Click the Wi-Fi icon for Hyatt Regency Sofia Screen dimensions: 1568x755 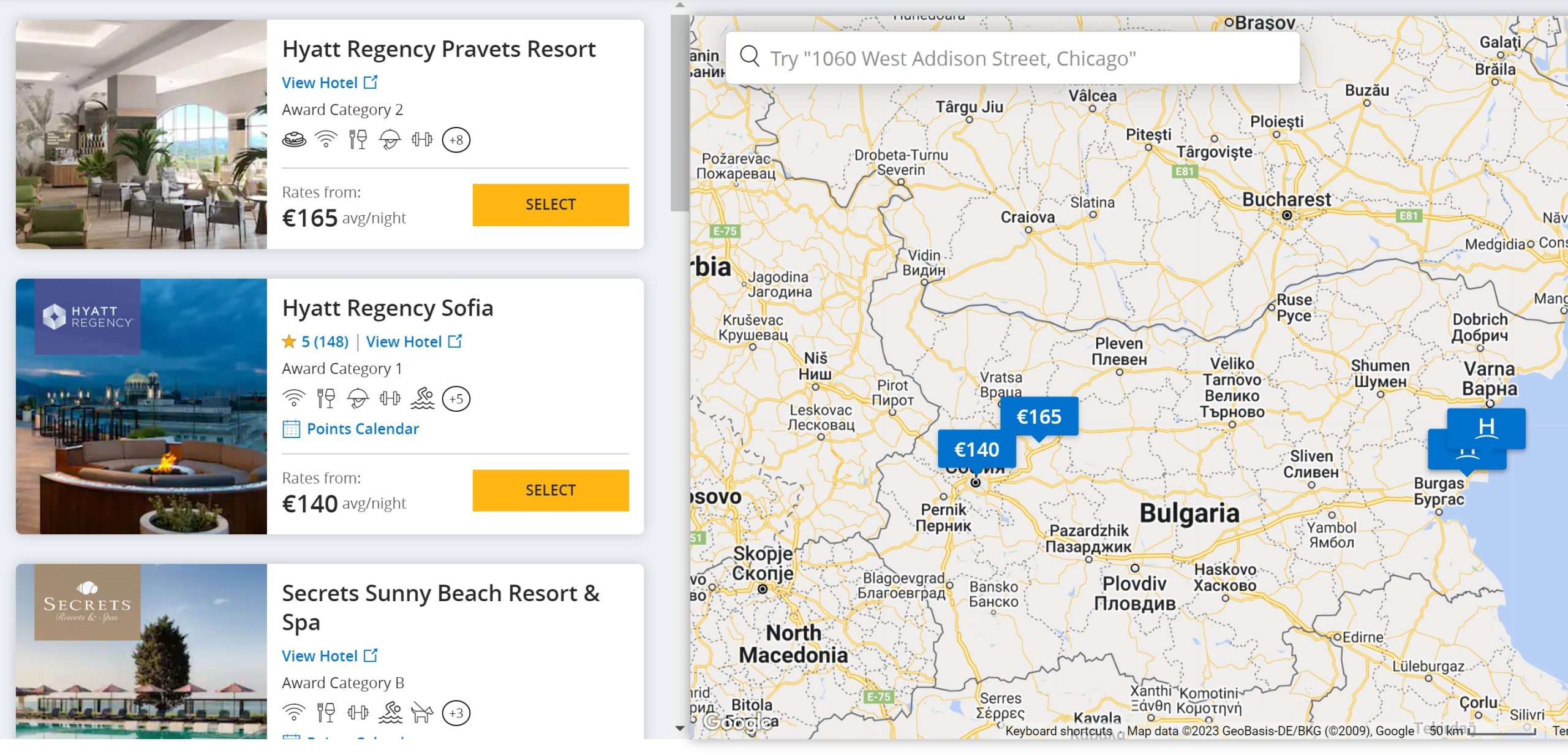click(x=294, y=399)
